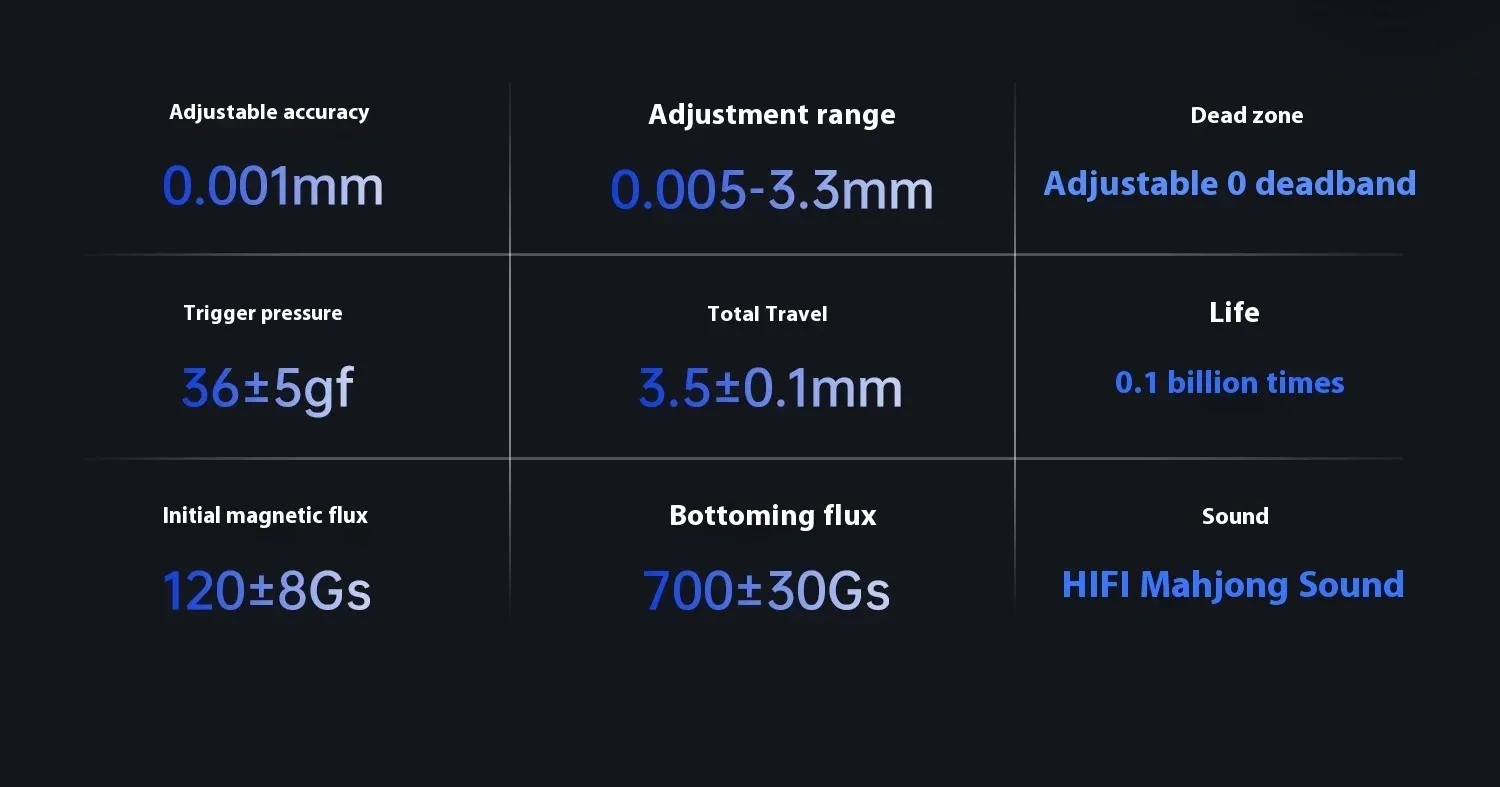Image resolution: width=1500 pixels, height=787 pixels.
Task: Select the 36±5gf pressure value
Action: coord(267,388)
